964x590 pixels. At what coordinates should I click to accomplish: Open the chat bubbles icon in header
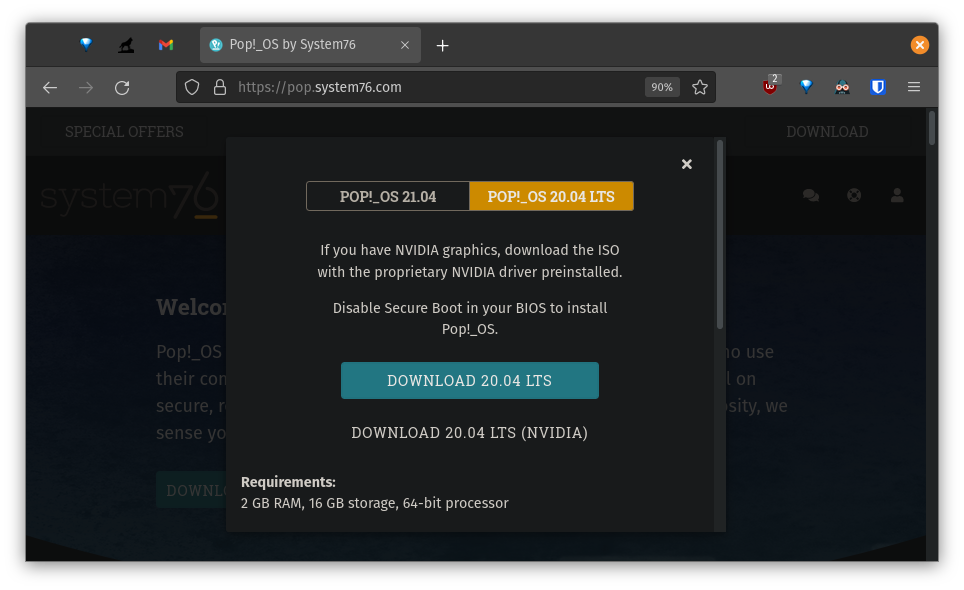[811, 195]
